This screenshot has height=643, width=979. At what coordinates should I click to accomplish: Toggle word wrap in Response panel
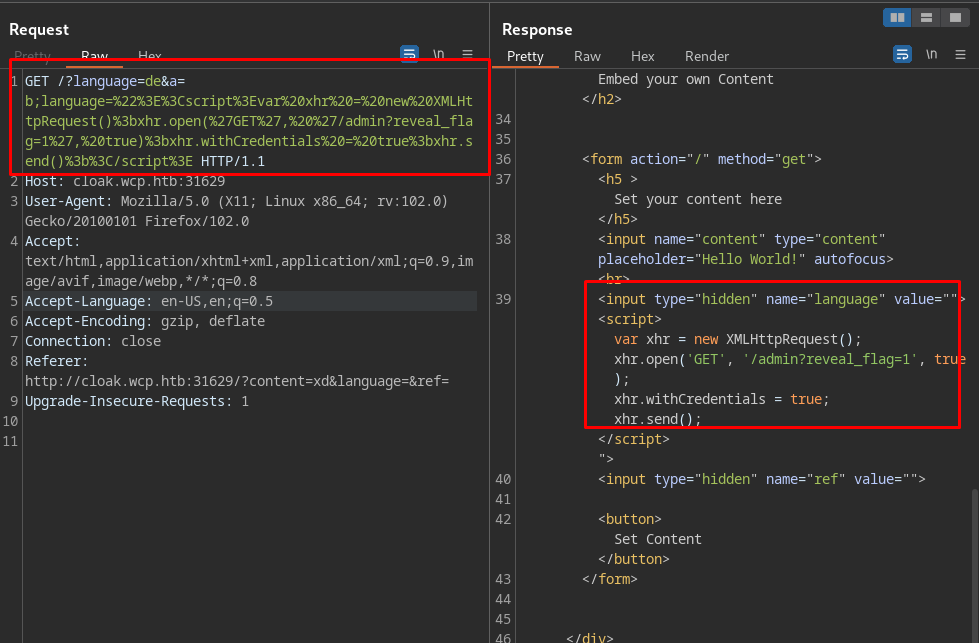click(x=902, y=54)
